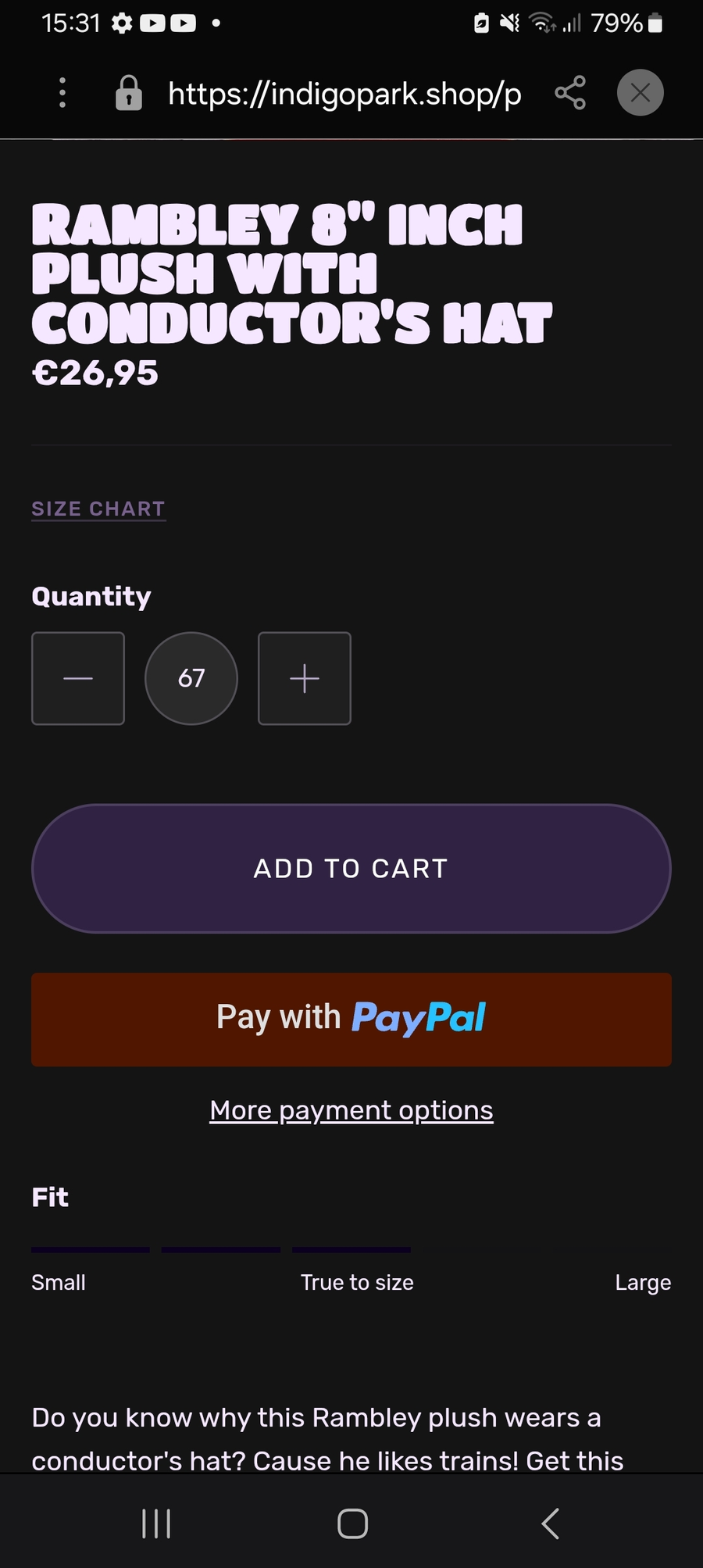
Task: Tap the settings gear in status bar
Action: point(122,23)
